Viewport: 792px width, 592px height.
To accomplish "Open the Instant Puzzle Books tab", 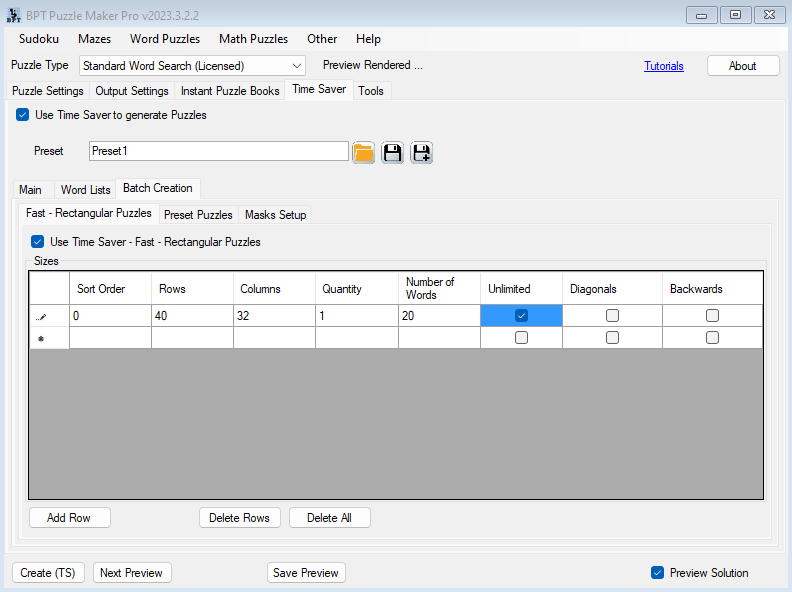I will pyautogui.click(x=230, y=91).
